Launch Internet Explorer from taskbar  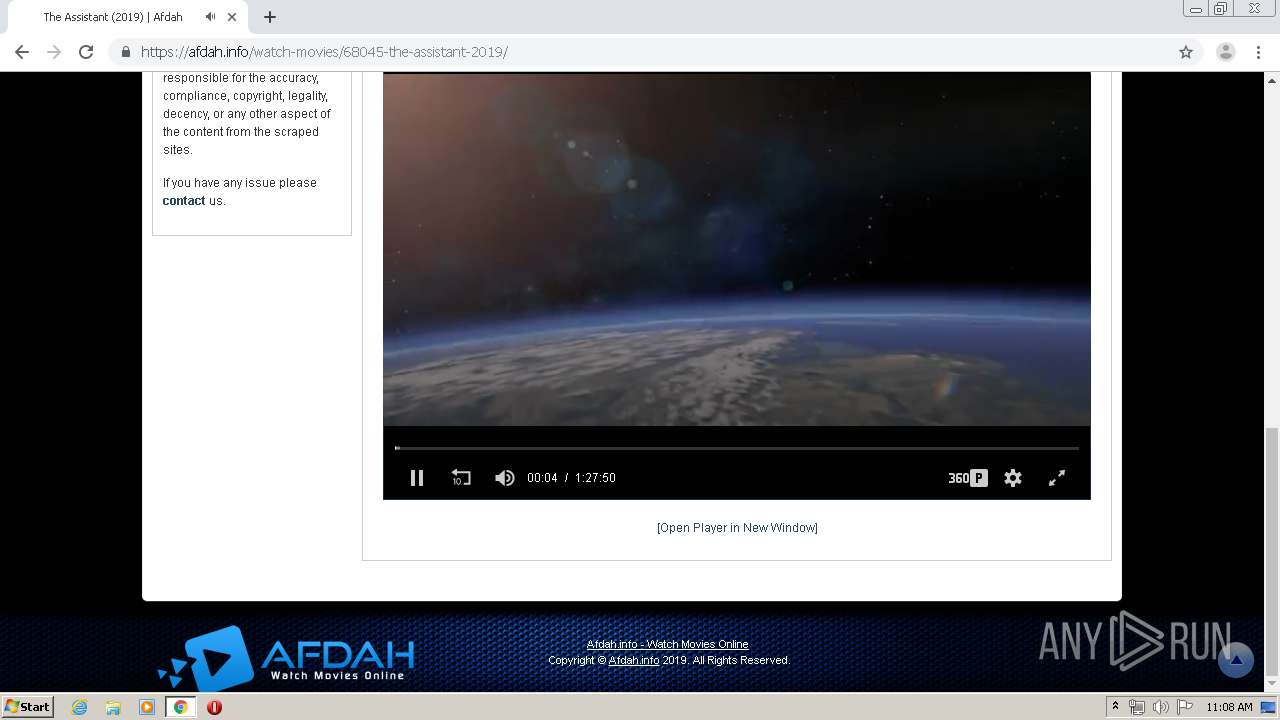click(80, 707)
